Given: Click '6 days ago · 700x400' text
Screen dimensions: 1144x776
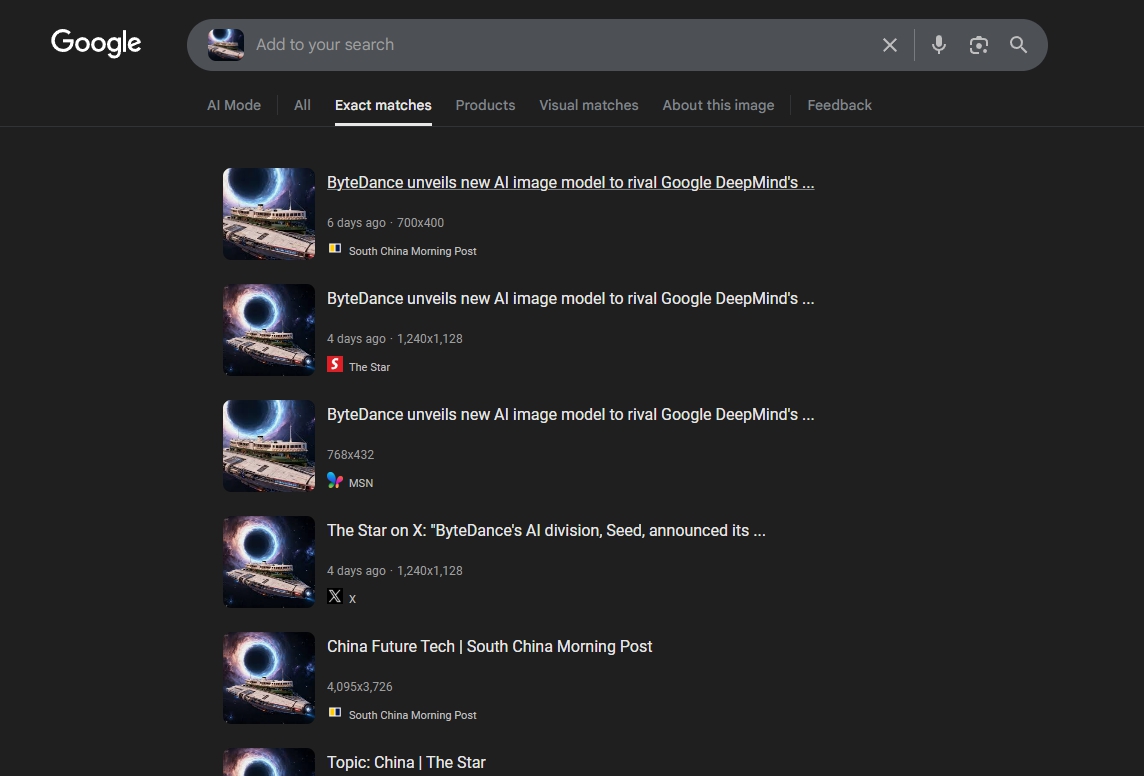Looking at the screenshot, I should [385, 222].
